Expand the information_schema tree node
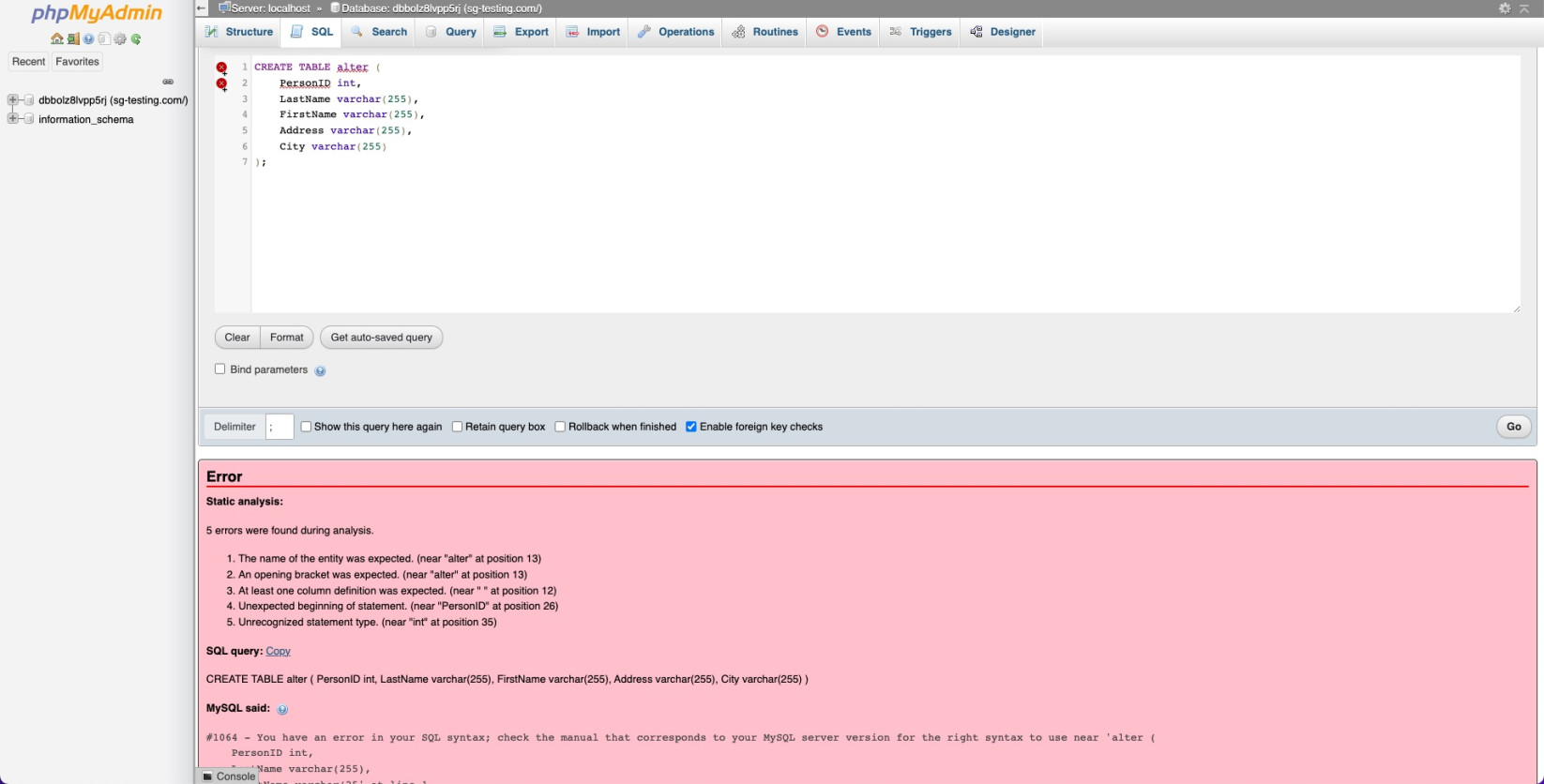Screen dimensions: 1544x784 click(x=13, y=118)
